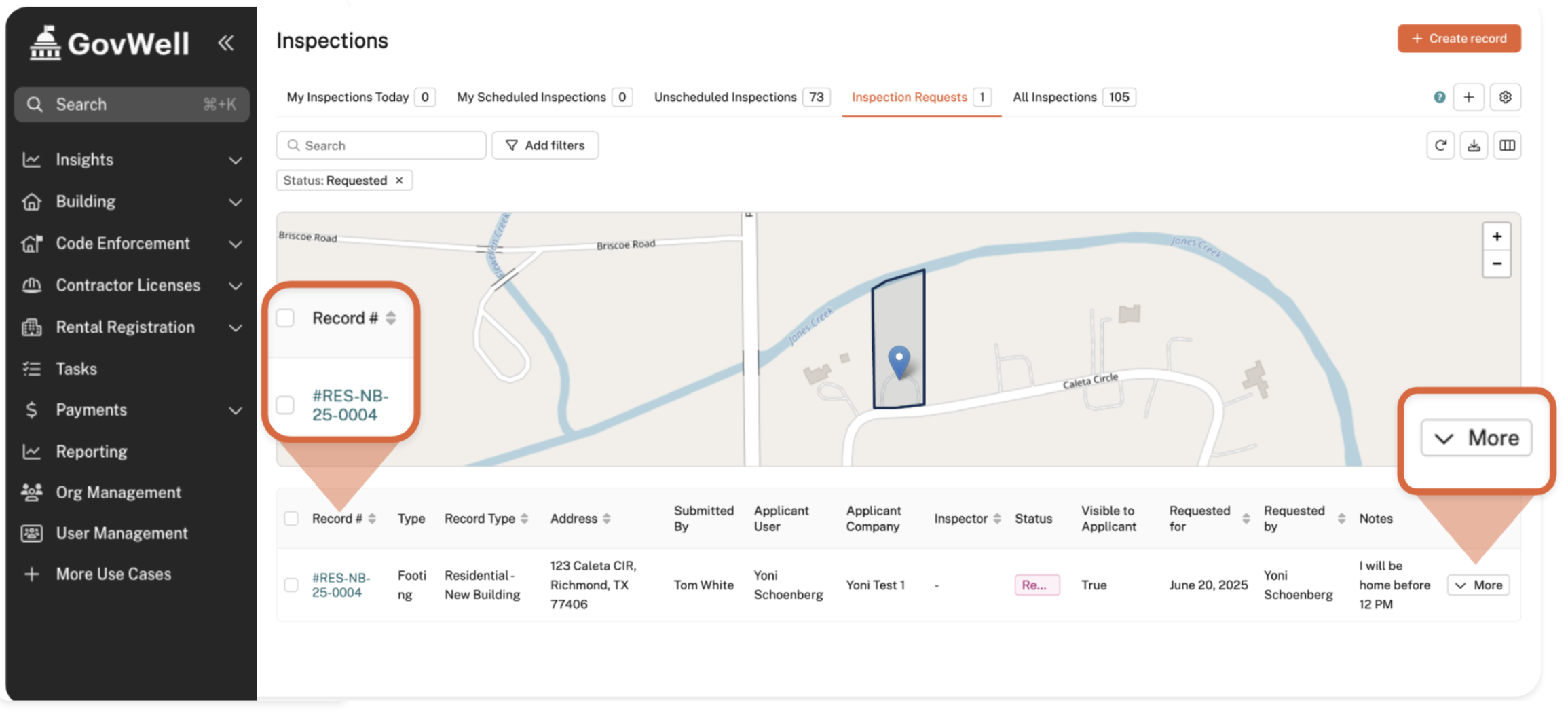Zoom in on the map
Viewport: 1568px width, 713px height.
tap(1496, 237)
